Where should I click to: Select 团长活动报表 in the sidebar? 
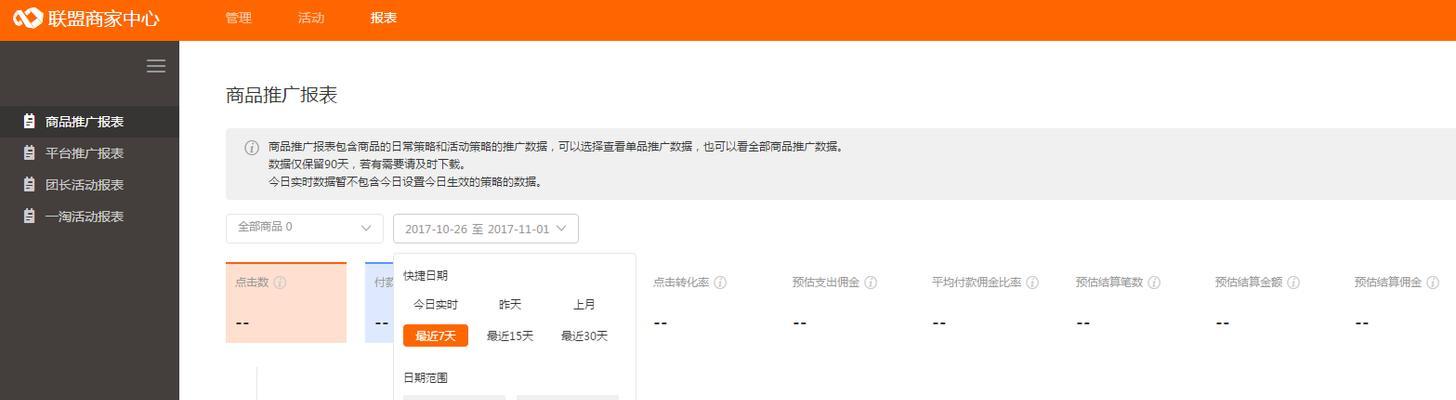point(89,184)
